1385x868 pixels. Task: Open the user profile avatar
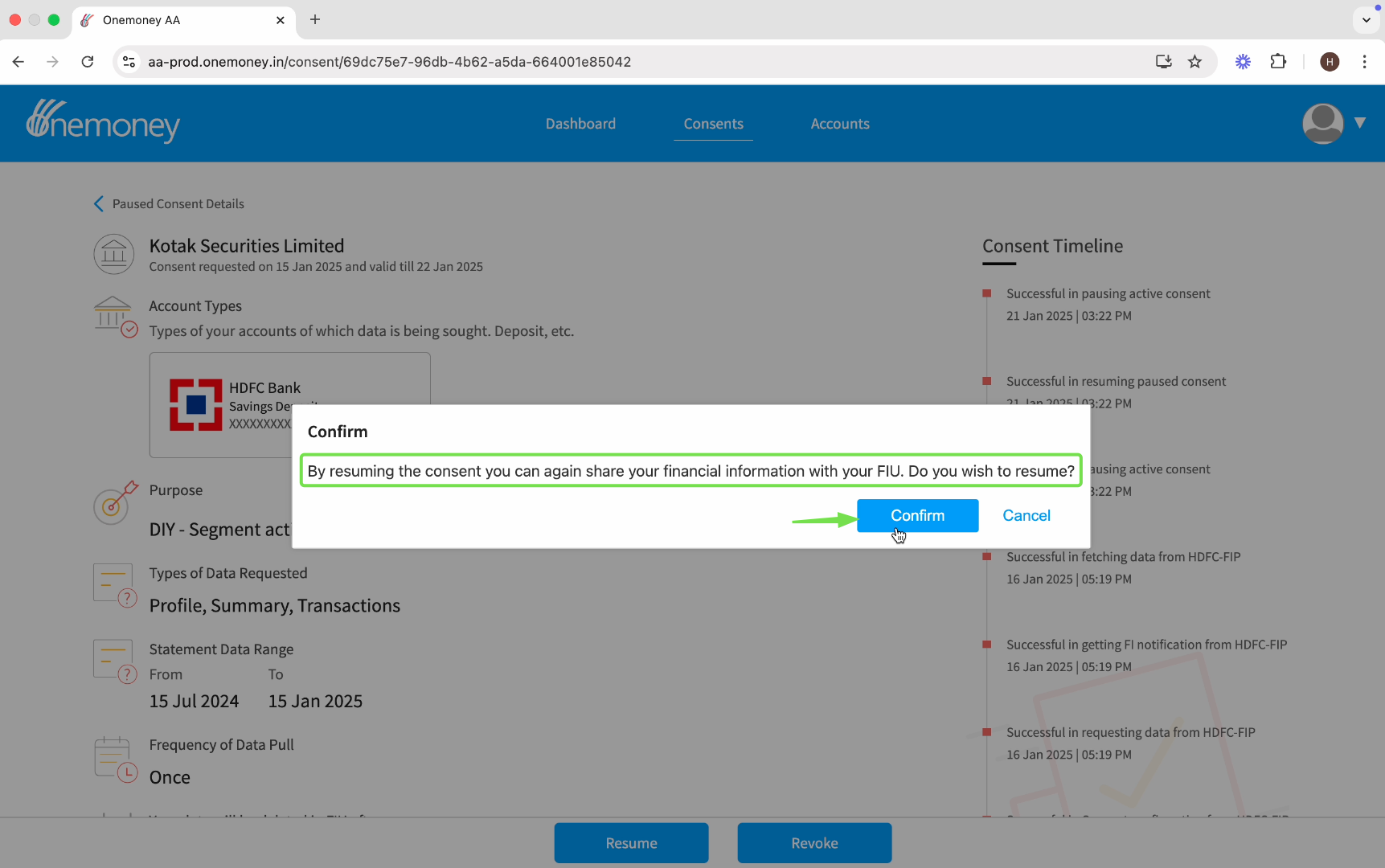tap(1322, 123)
